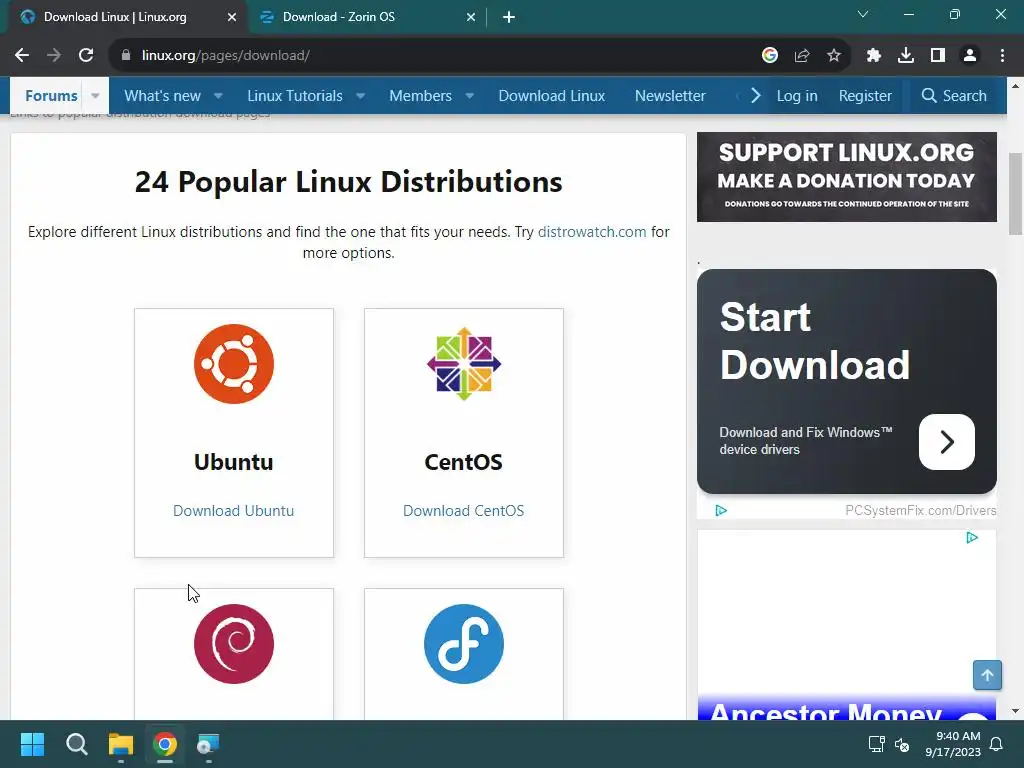Toggle the browser side panel

pos(938,56)
